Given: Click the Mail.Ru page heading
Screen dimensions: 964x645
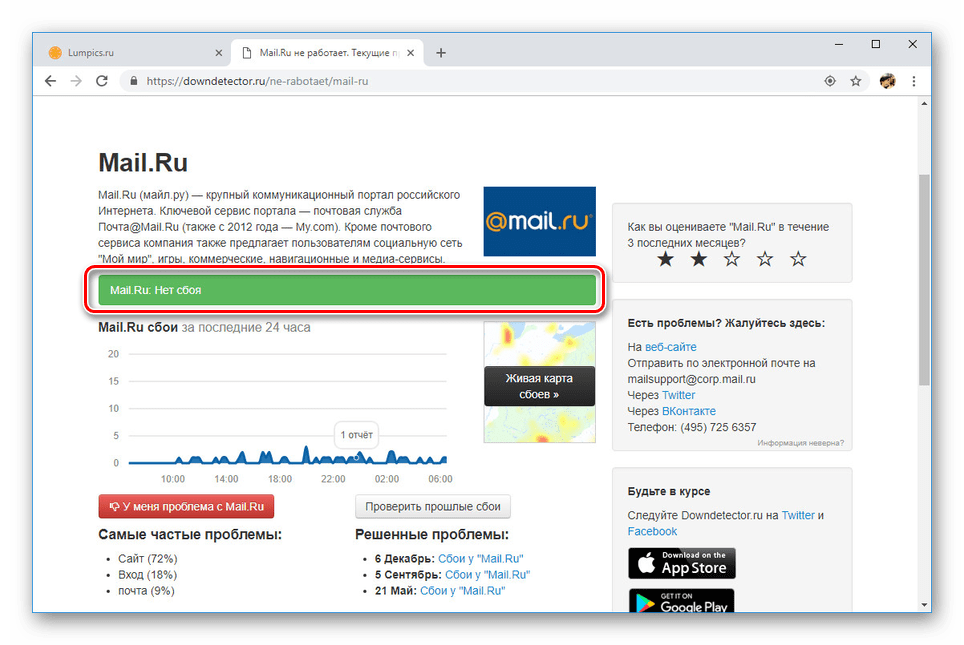Looking at the screenshot, I should pos(143,163).
